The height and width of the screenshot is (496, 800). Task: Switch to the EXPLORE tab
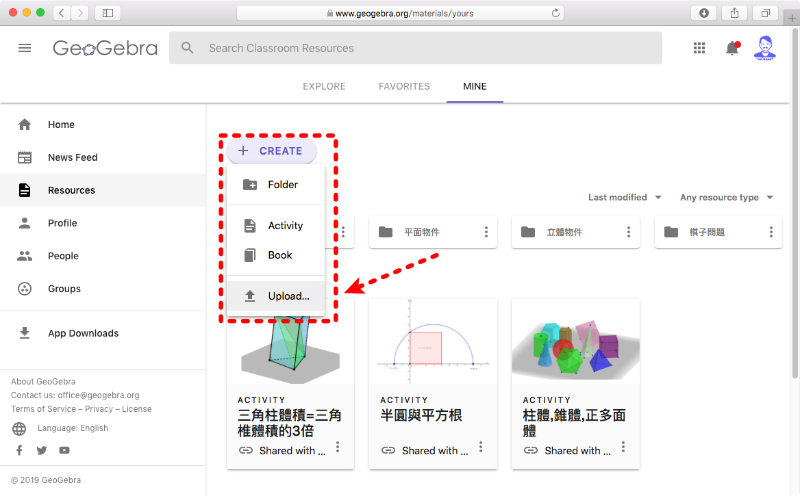coord(324,86)
